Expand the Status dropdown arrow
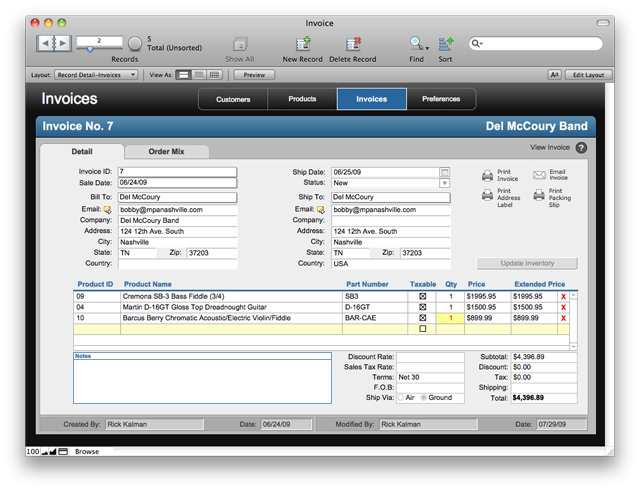640x491 pixels. click(445, 183)
